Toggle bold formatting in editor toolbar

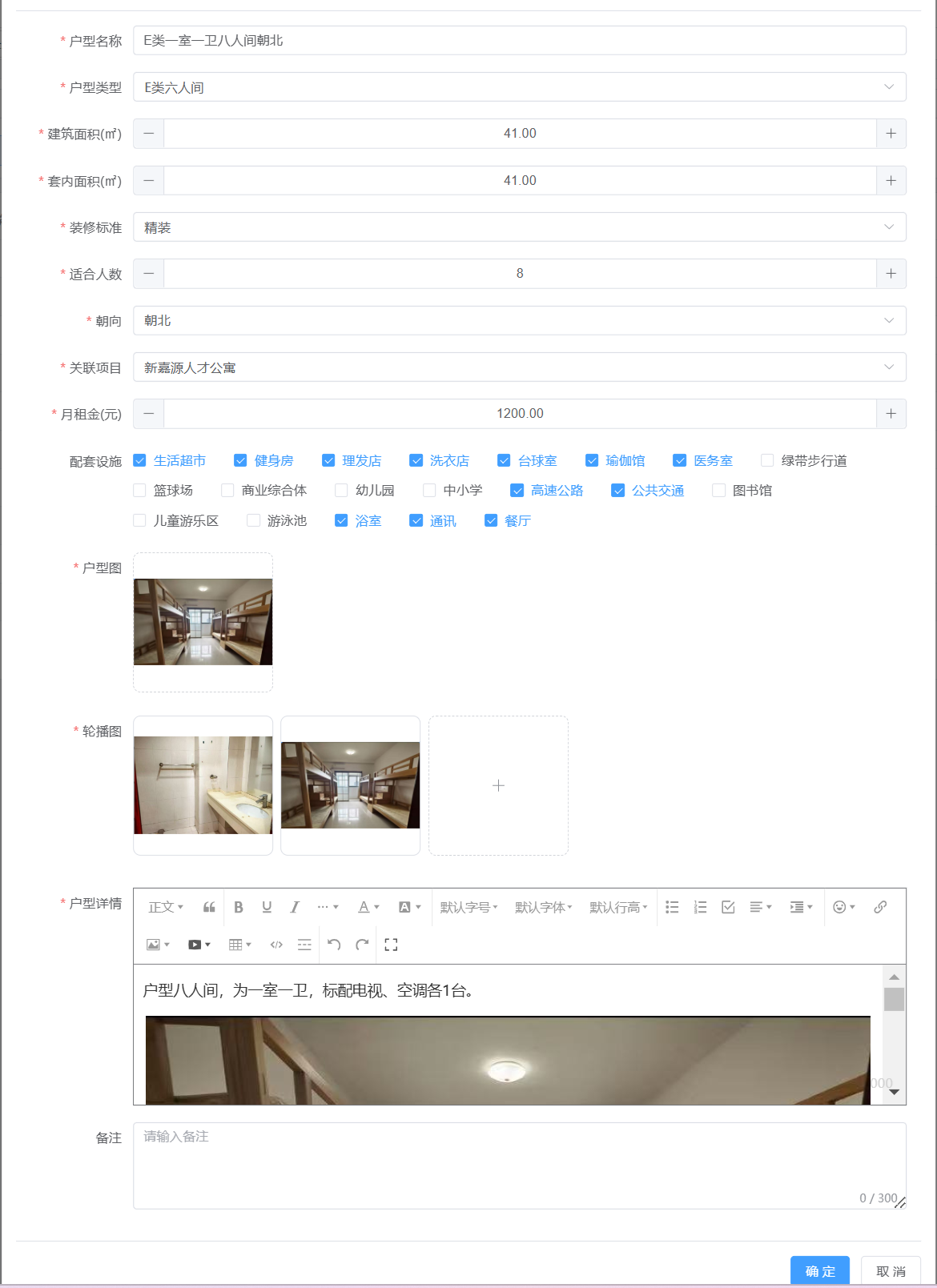point(238,907)
